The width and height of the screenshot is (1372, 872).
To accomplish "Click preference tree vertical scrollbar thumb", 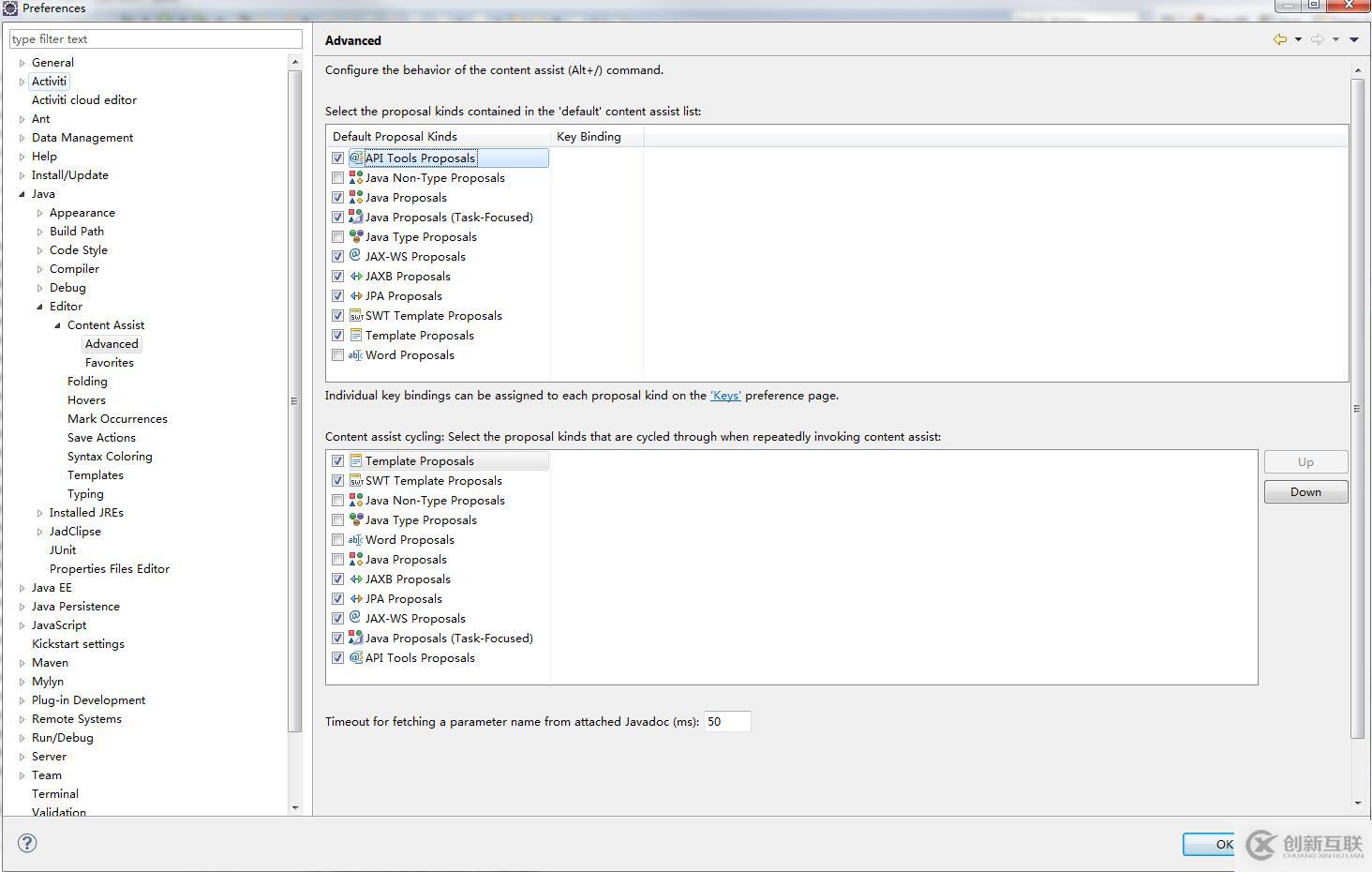I will click(295, 401).
